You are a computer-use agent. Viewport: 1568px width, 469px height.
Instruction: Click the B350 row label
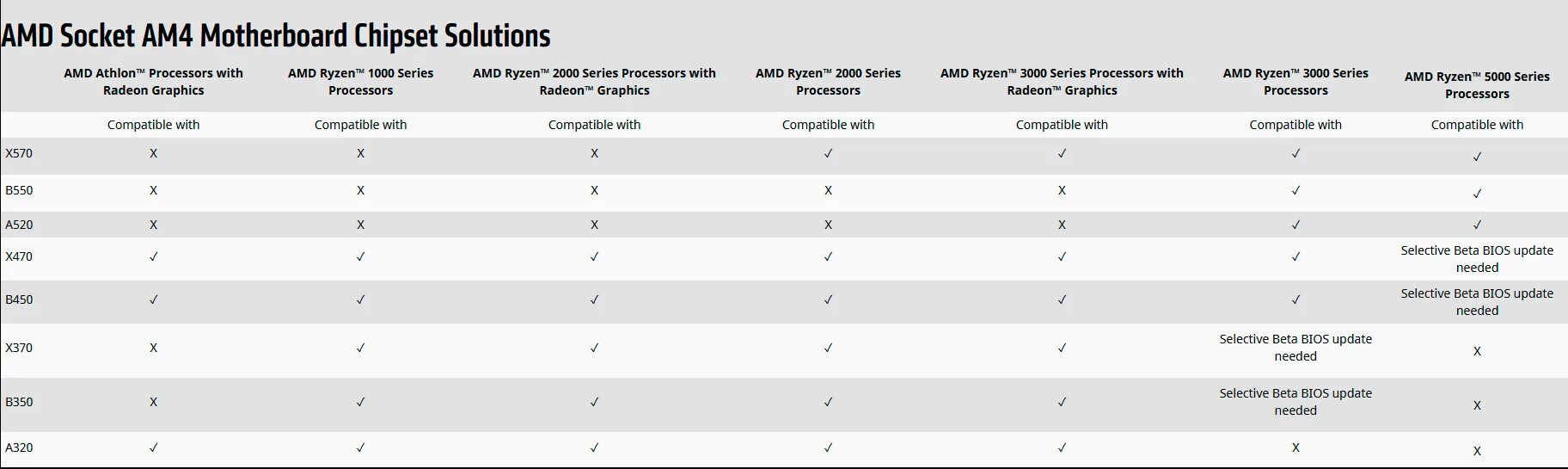point(19,402)
